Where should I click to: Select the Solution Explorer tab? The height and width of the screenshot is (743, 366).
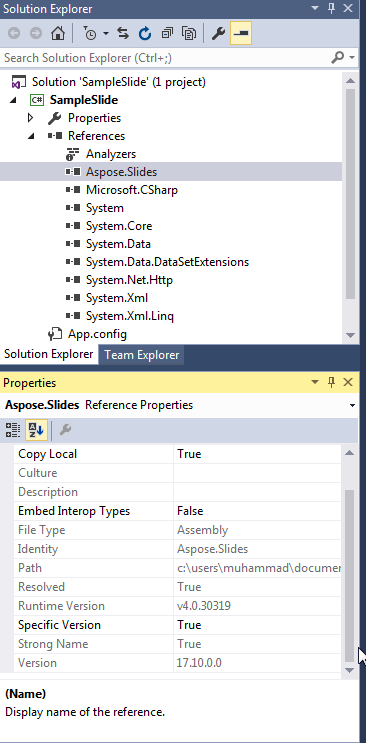point(48,354)
